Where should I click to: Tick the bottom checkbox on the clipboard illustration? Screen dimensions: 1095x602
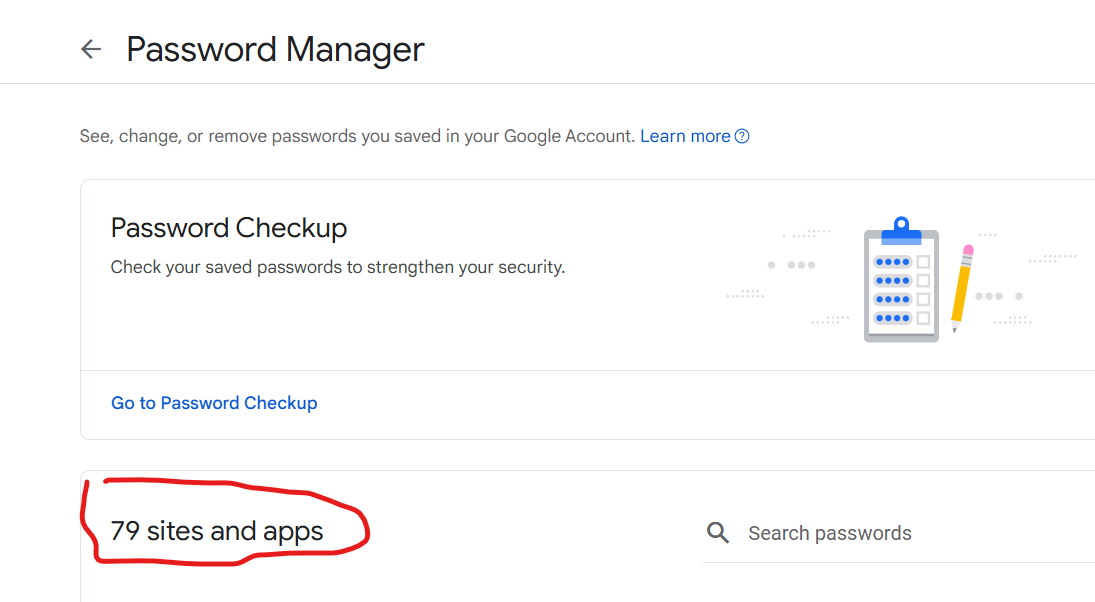click(x=923, y=318)
